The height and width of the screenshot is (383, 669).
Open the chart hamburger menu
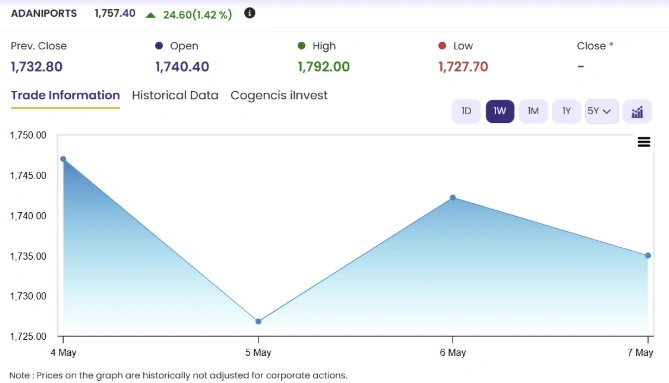point(644,142)
